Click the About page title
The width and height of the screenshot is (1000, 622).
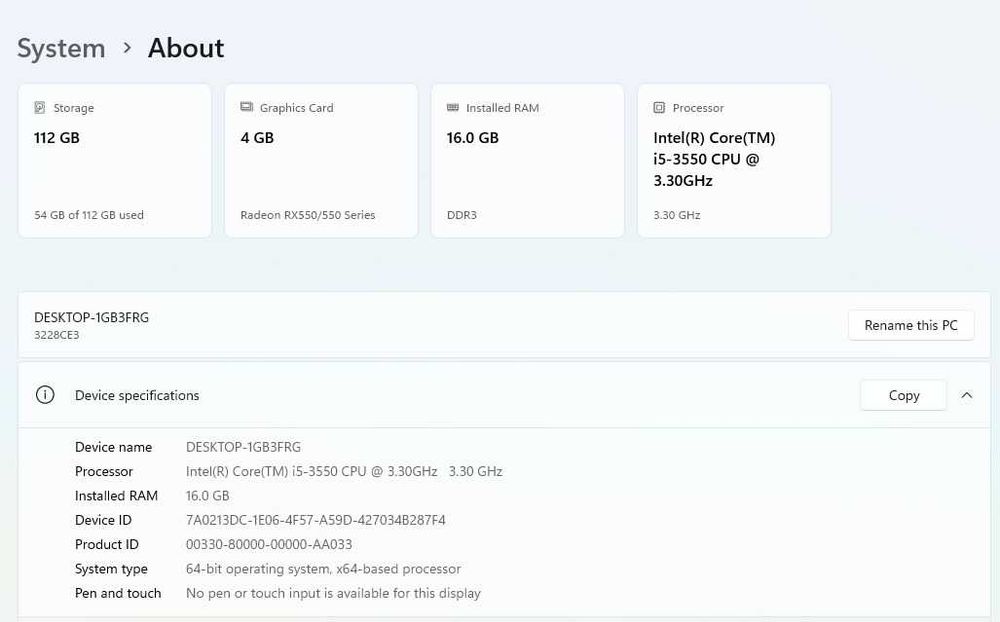[186, 48]
